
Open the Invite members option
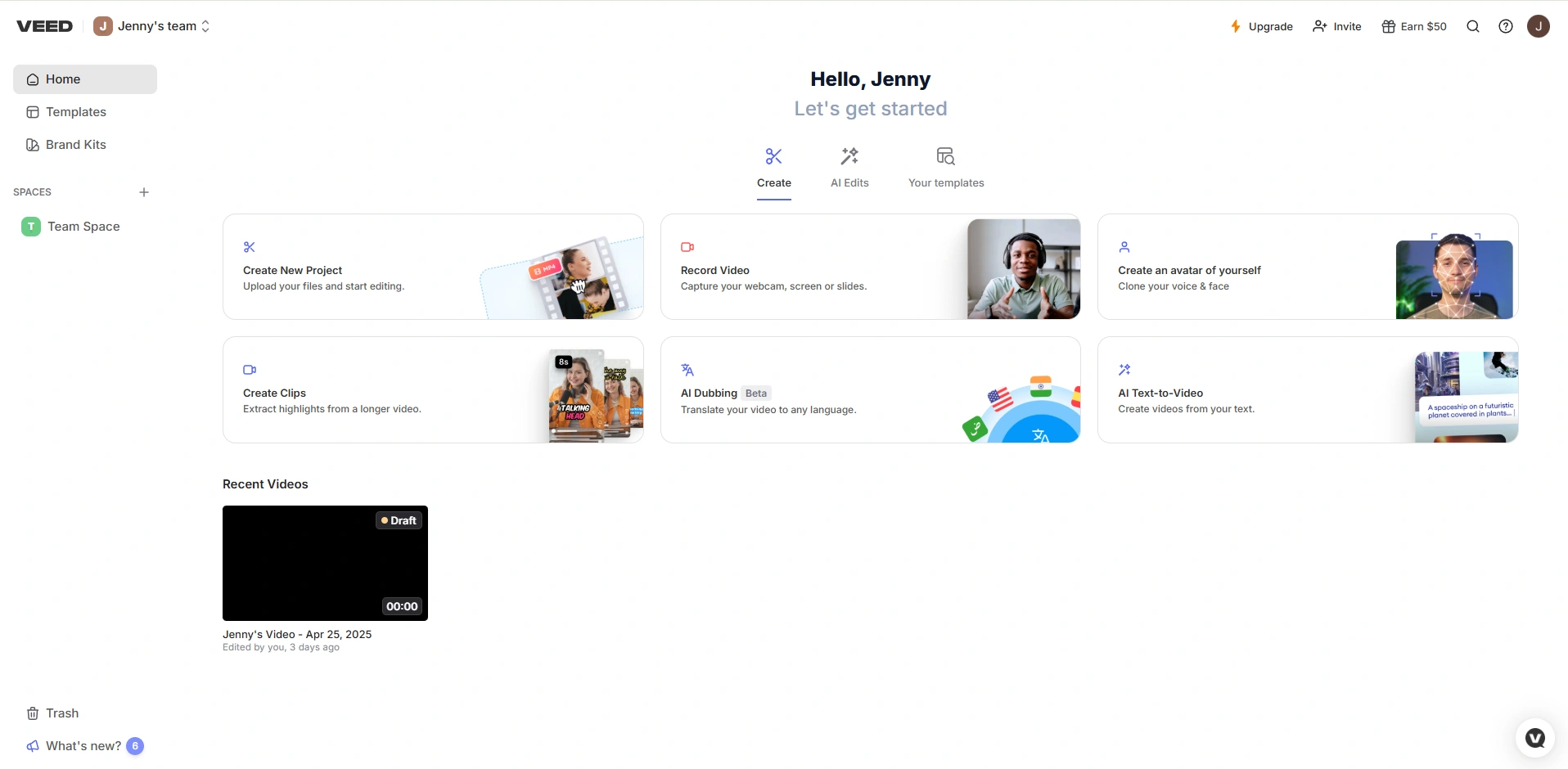(1336, 26)
